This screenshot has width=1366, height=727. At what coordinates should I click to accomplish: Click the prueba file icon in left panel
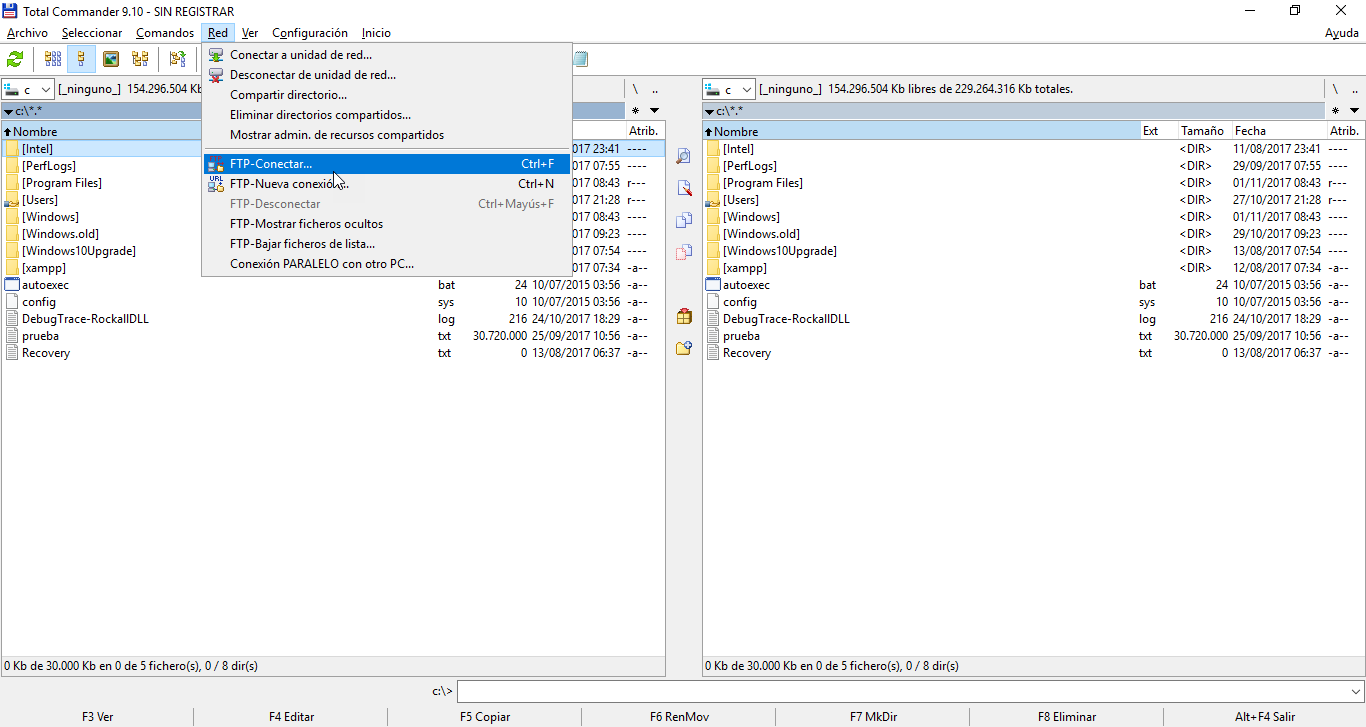pyautogui.click(x=12, y=336)
